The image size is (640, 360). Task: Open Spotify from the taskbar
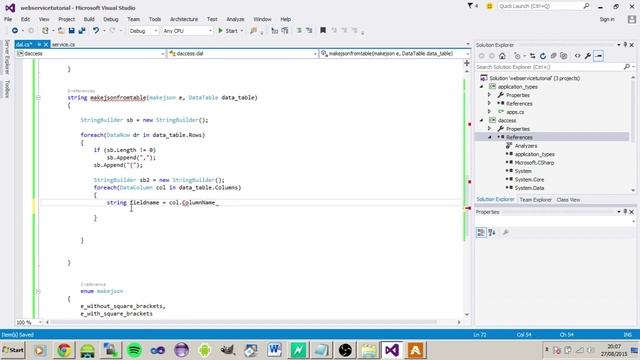click(134, 350)
